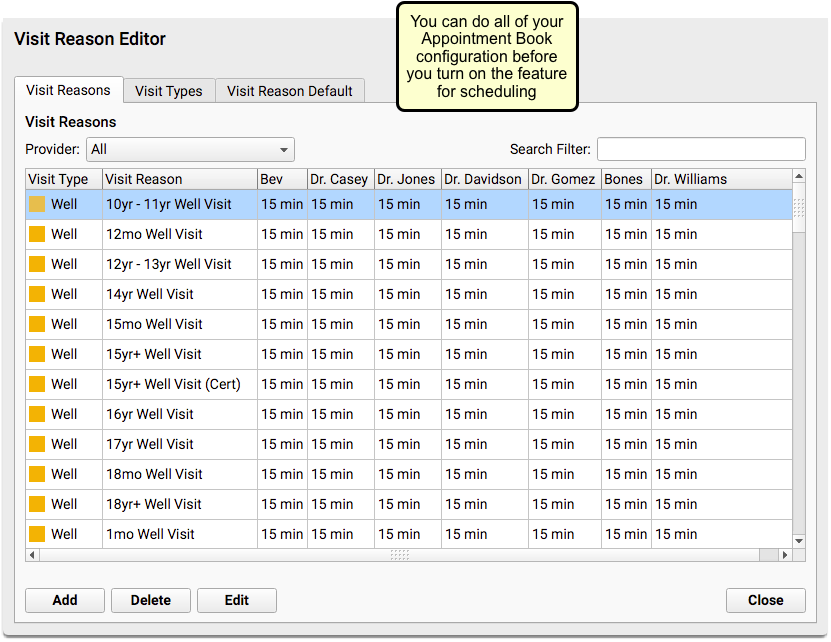Click the color swatch for 1mo Well Visit
The height and width of the screenshot is (642, 831).
click(x=37, y=534)
